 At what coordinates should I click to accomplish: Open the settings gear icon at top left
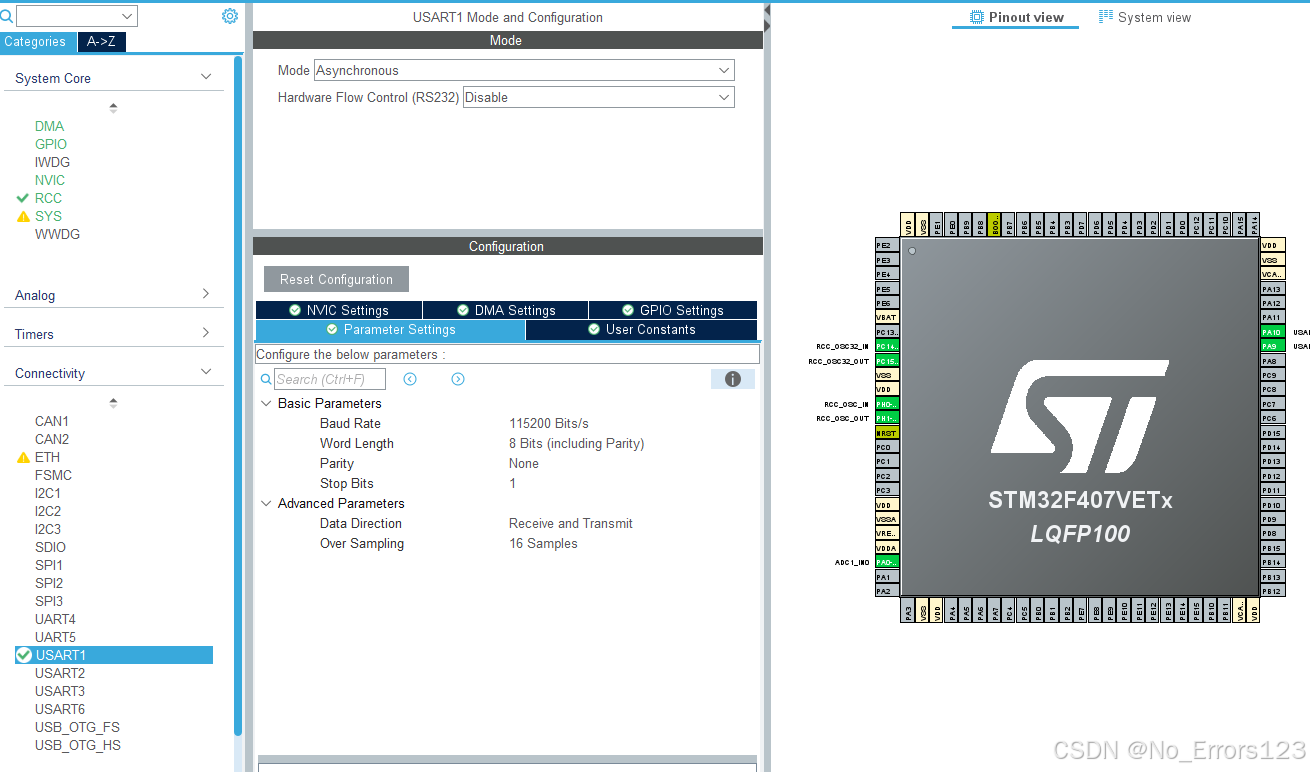[229, 16]
